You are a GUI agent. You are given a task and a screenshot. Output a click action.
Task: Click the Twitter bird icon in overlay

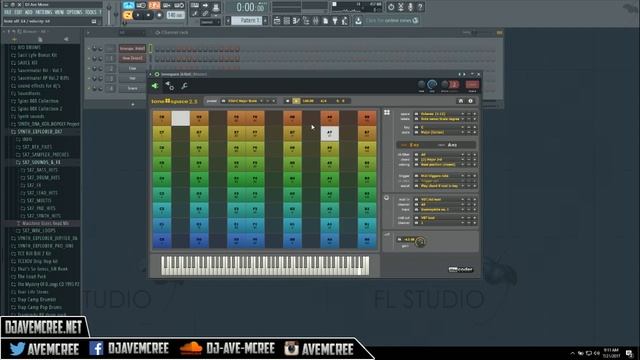[x=18, y=349]
